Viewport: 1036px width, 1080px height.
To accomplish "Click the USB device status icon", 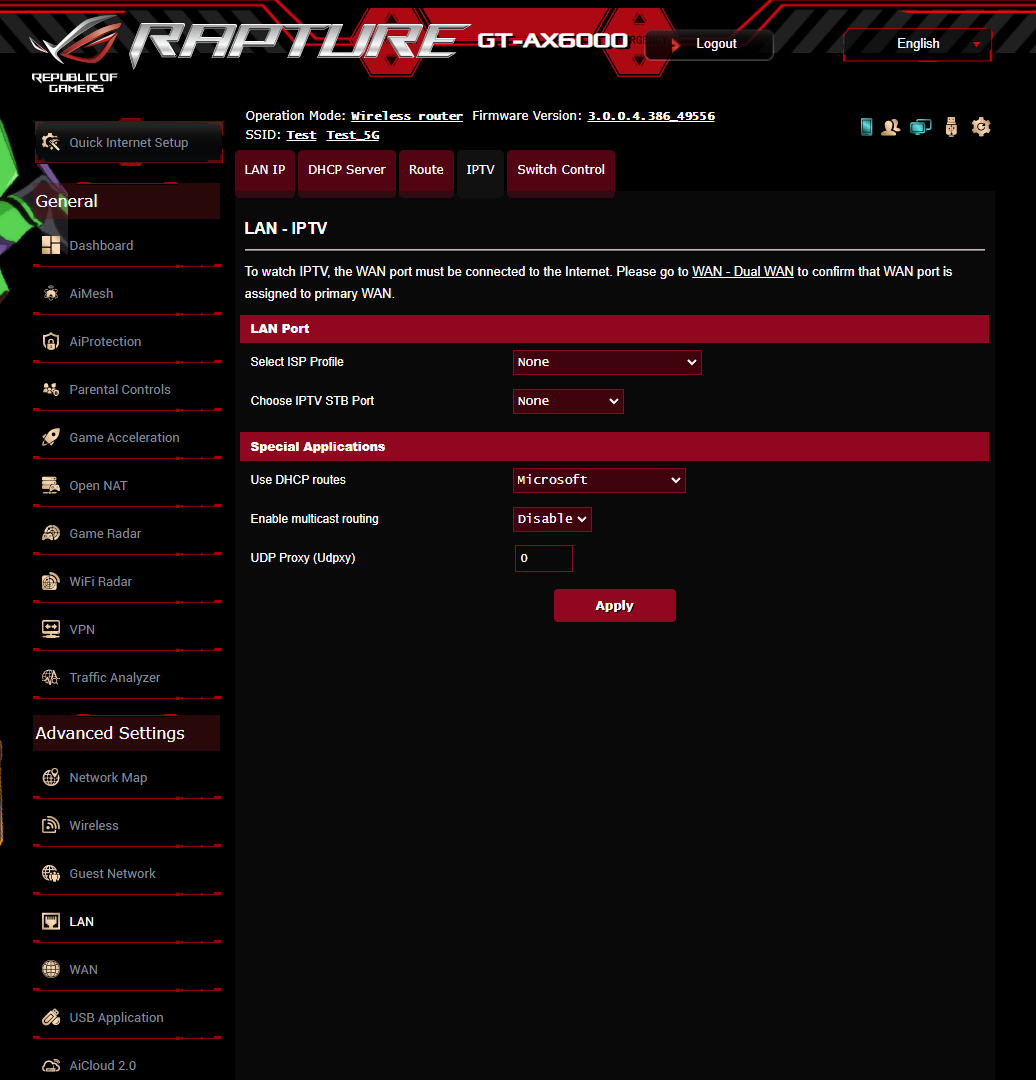I will [x=951, y=127].
